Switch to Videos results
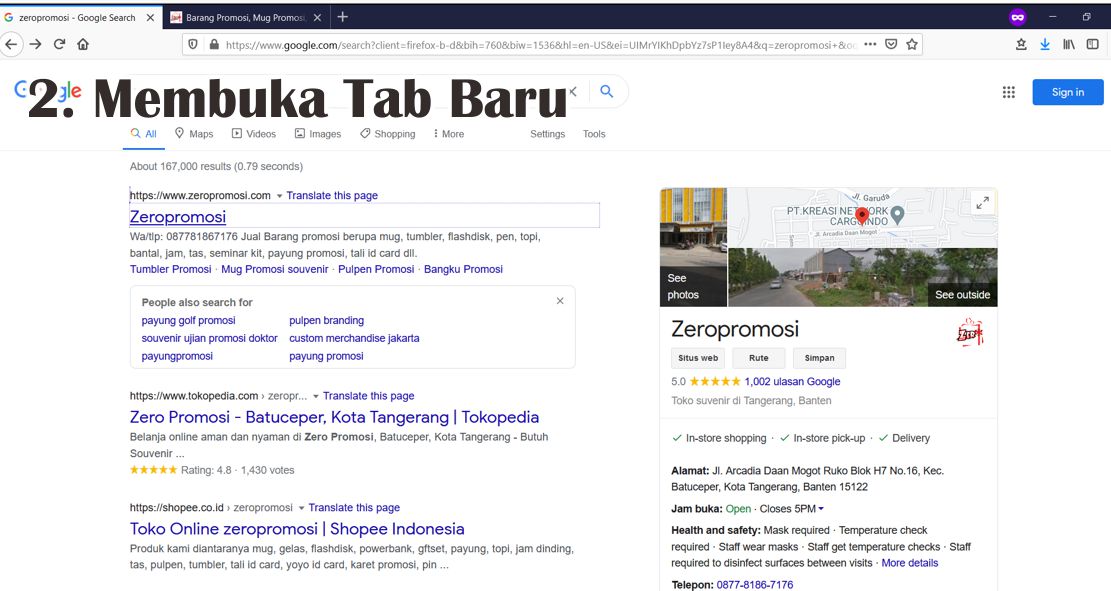Screen dimensions: 1111x591 coord(254,133)
